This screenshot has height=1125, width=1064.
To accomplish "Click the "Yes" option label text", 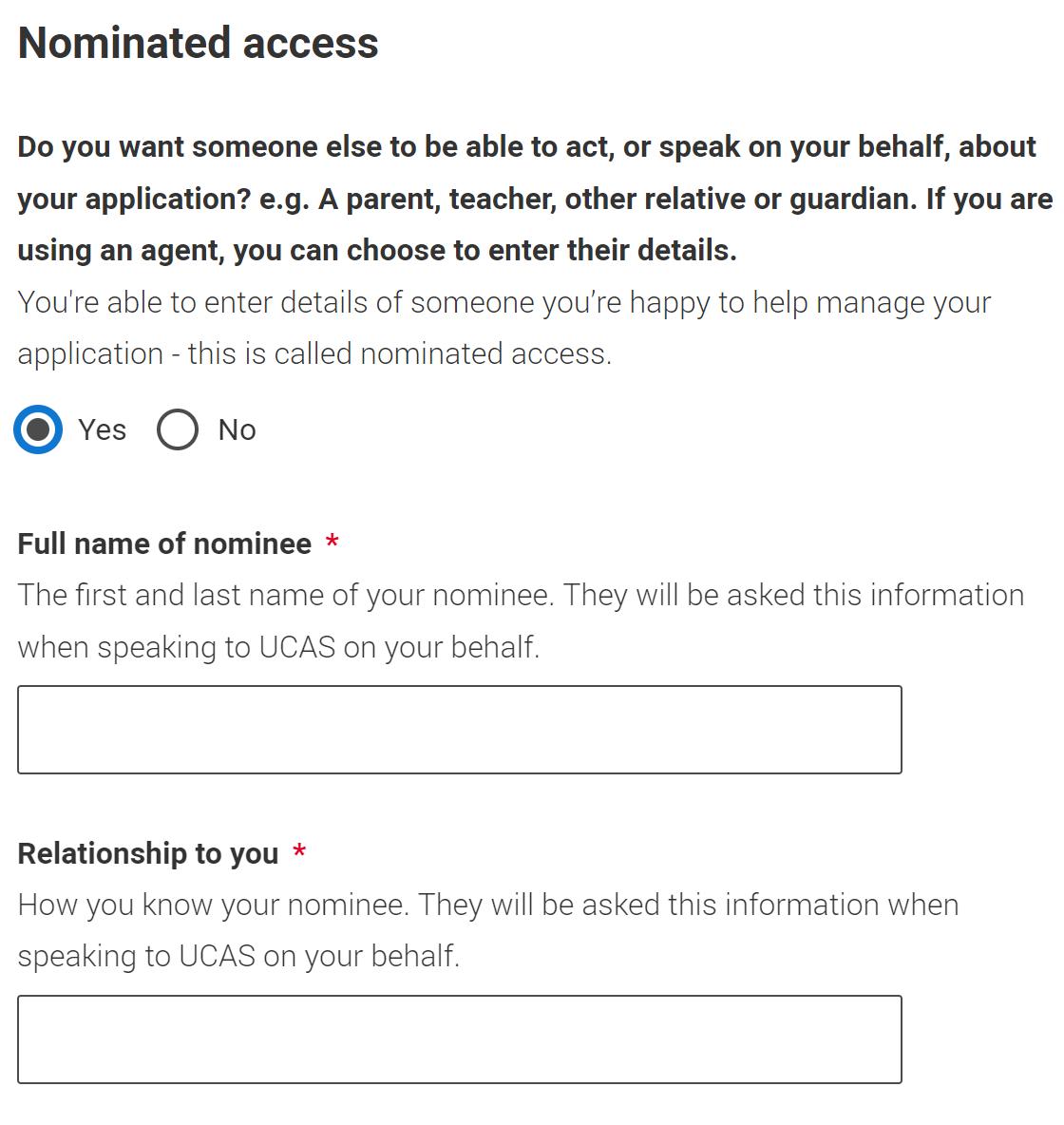I will point(102,429).
